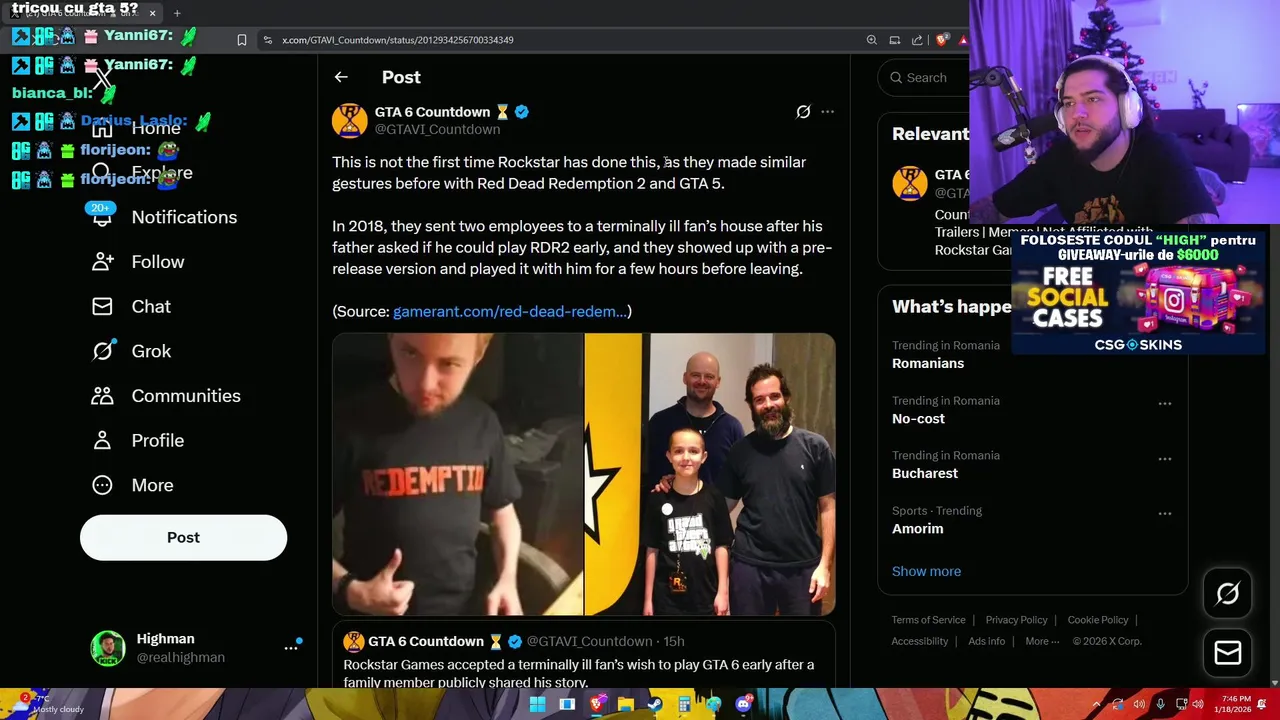The width and height of the screenshot is (1280, 720).
Task: Open File Explorer from the taskbar
Action: (625, 704)
